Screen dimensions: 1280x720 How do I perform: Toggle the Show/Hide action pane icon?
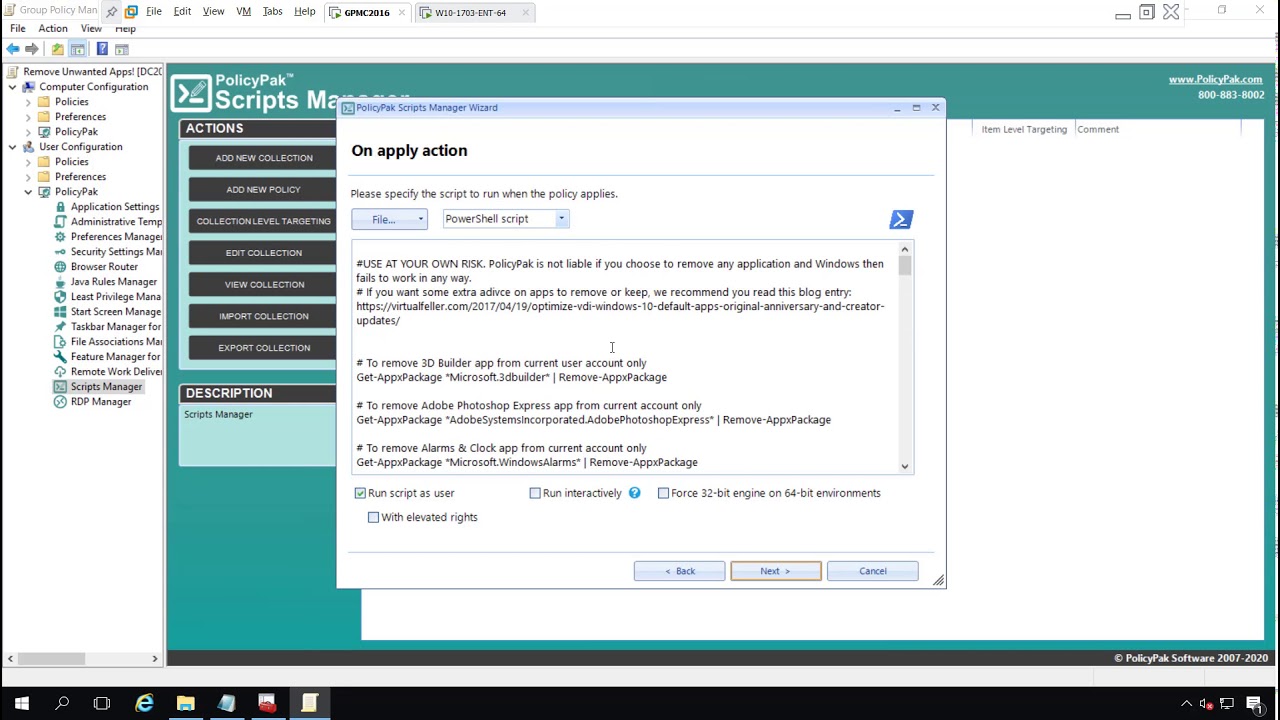click(x=122, y=49)
